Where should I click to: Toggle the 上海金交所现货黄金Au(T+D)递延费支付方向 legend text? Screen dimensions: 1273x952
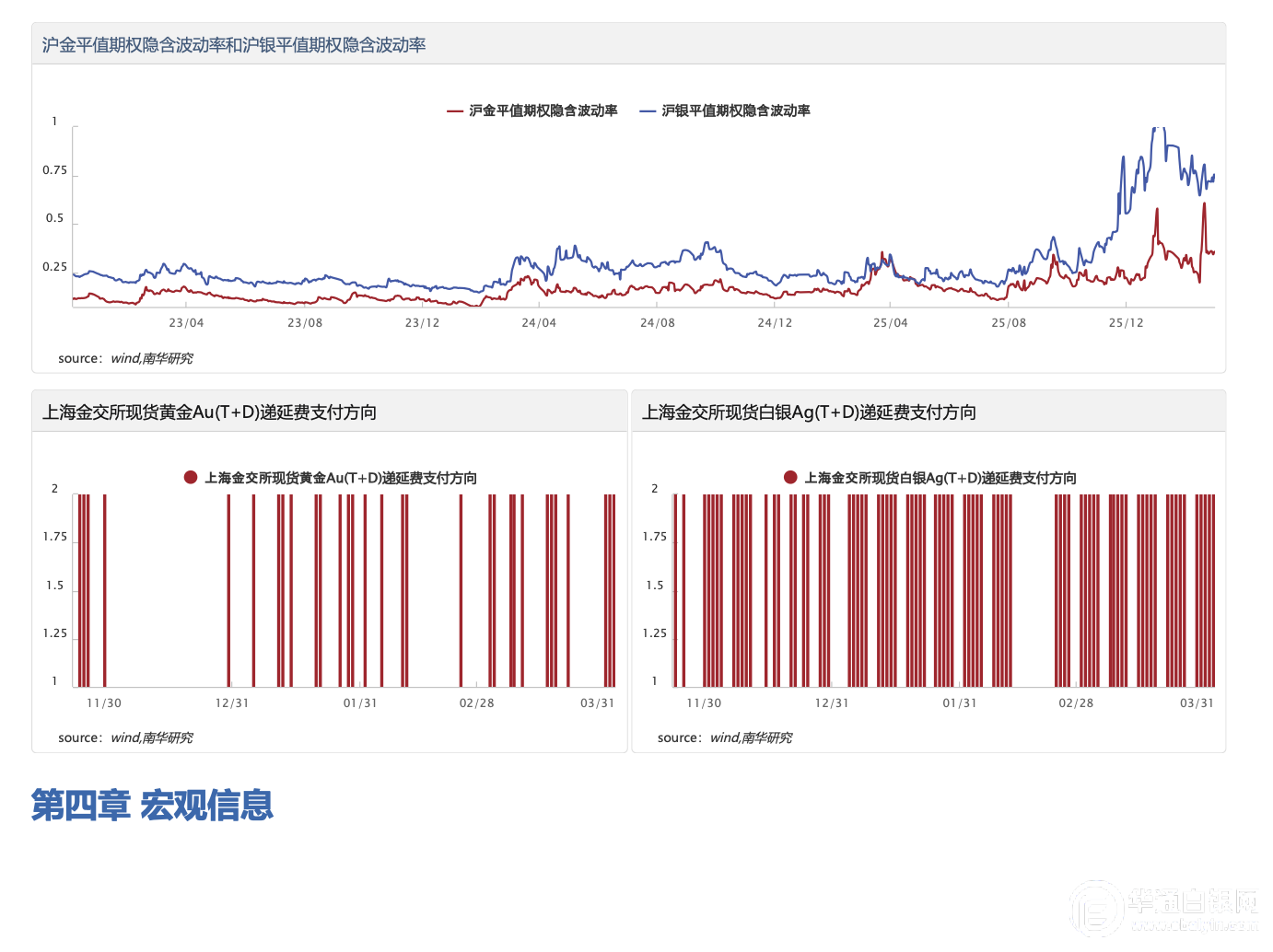(x=340, y=478)
